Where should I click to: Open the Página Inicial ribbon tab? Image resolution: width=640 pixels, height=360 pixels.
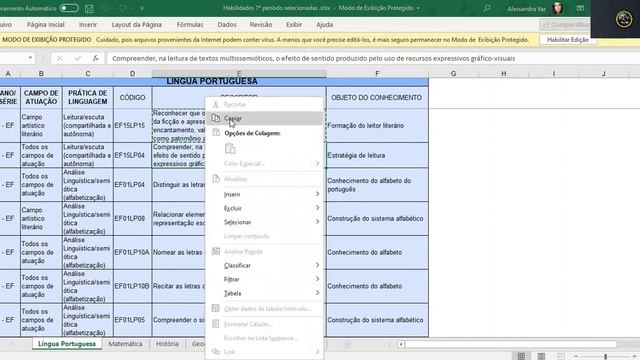tap(46, 24)
